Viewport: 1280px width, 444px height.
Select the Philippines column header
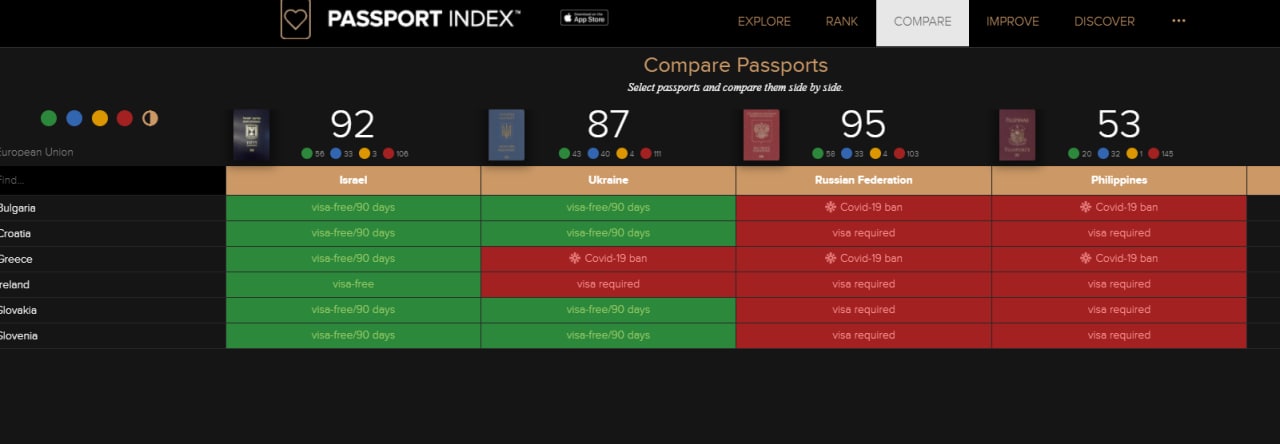1119,180
